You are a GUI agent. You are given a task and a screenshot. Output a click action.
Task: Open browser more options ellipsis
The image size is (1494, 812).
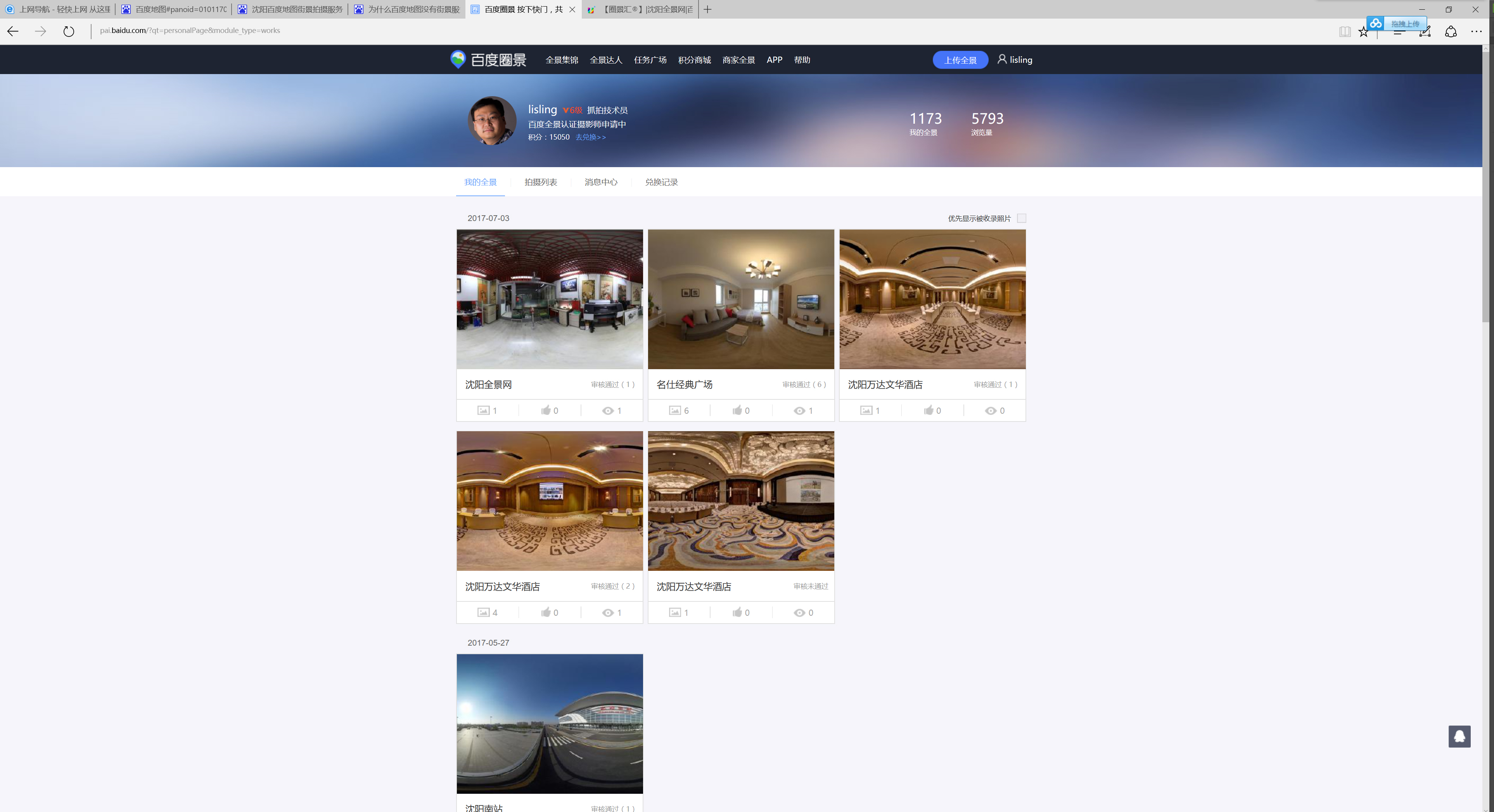[x=1477, y=31]
